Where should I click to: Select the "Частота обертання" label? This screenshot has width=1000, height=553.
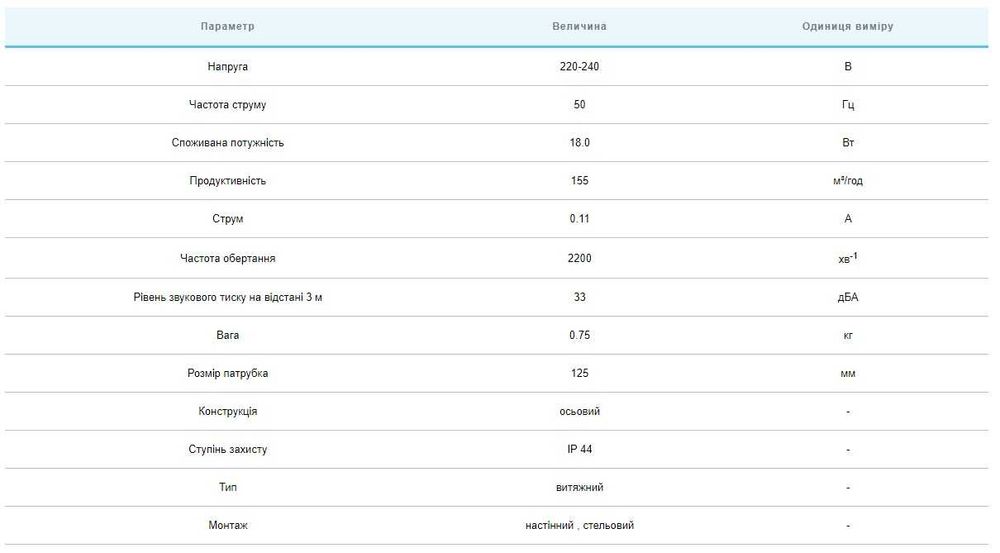point(228,258)
